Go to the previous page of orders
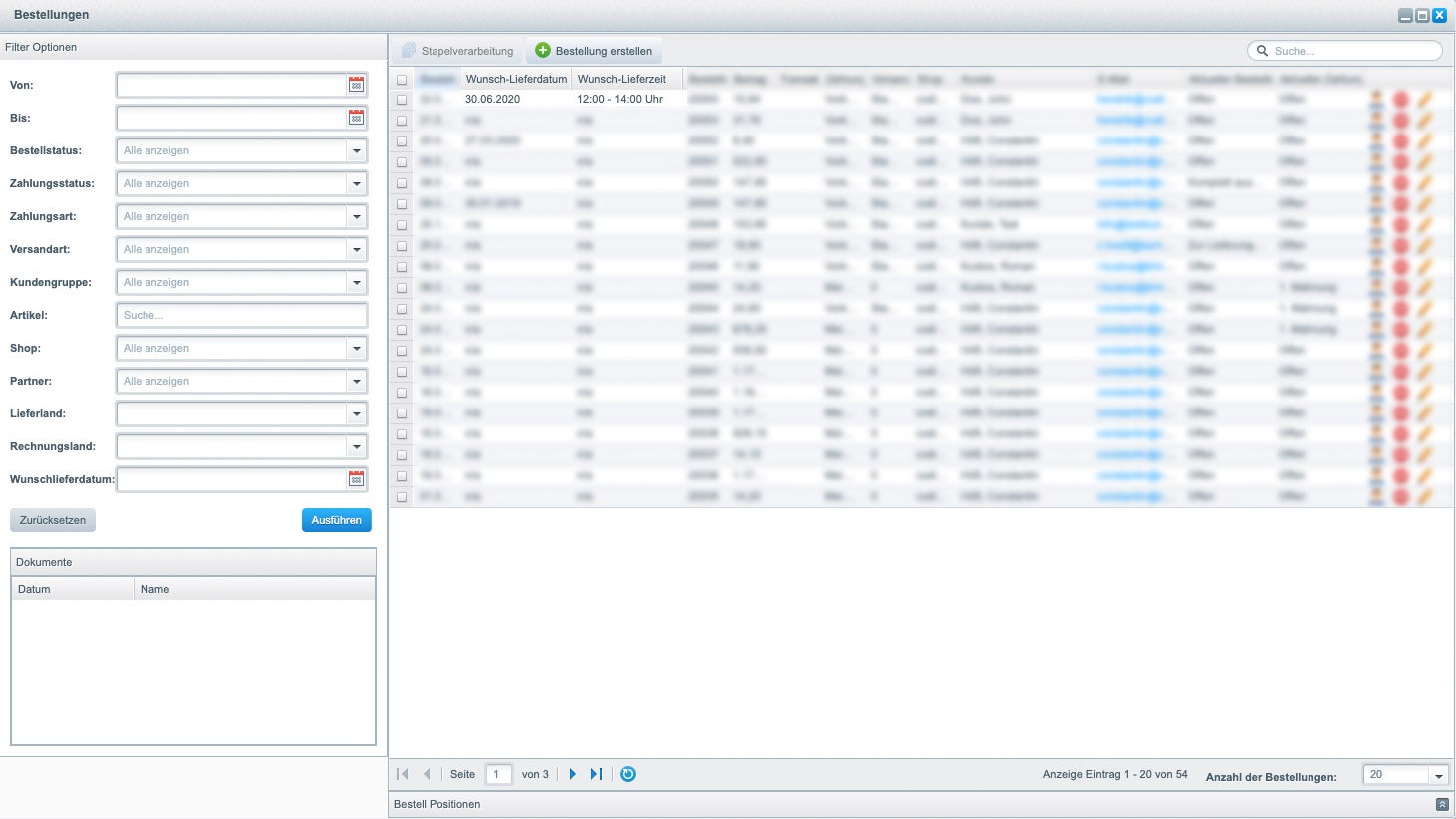 [x=427, y=774]
